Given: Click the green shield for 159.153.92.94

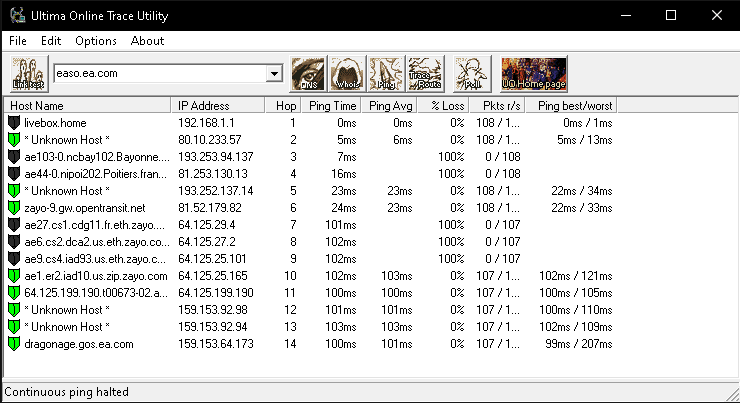Looking at the screenshot, I should pyautogui.click(x=14, y=327).
